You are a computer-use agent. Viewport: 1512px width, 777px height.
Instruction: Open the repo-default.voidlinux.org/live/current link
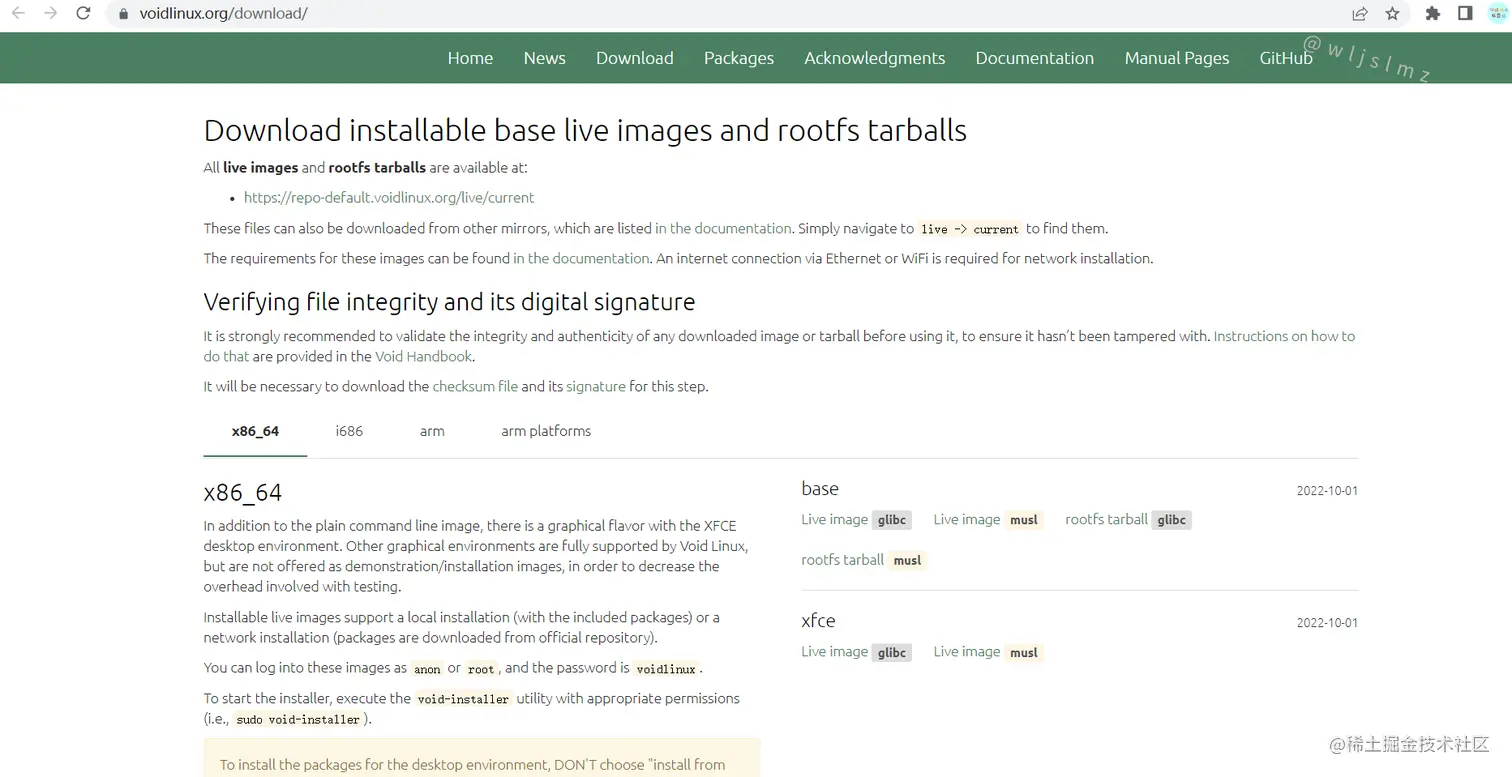point(389,198)
